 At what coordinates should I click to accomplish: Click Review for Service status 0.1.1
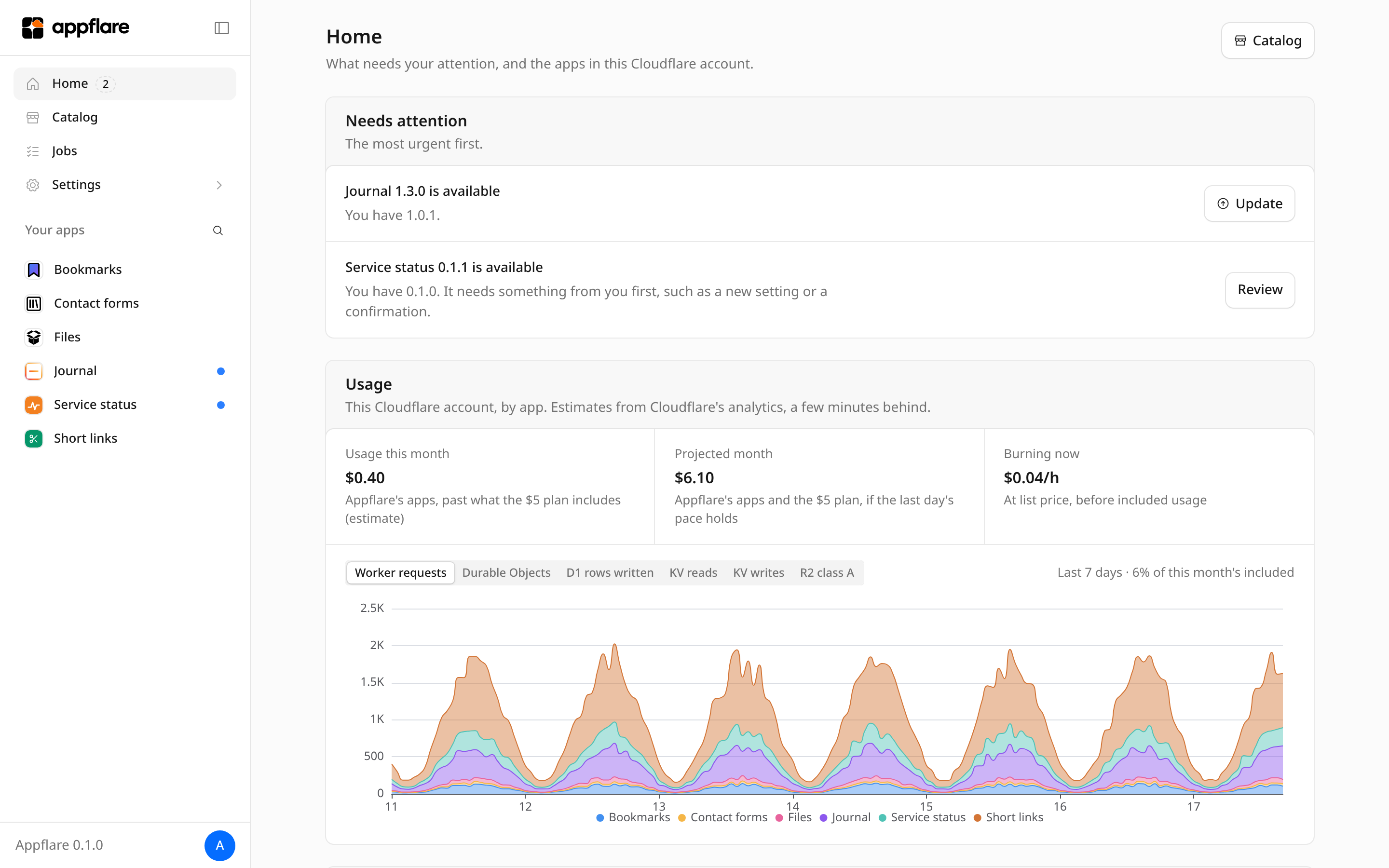(1260, 290)
